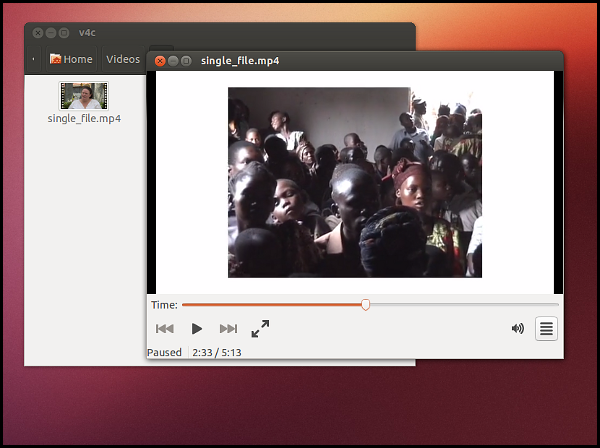The height and width of the screenshot is (448, 600).
Task: Maximize the video player window
Action: 186,61
